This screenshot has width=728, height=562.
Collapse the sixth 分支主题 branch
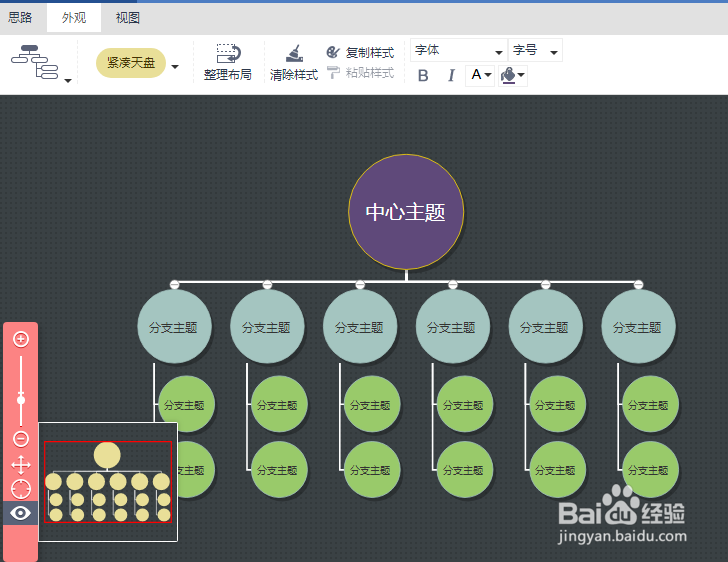tap(639, 284)
